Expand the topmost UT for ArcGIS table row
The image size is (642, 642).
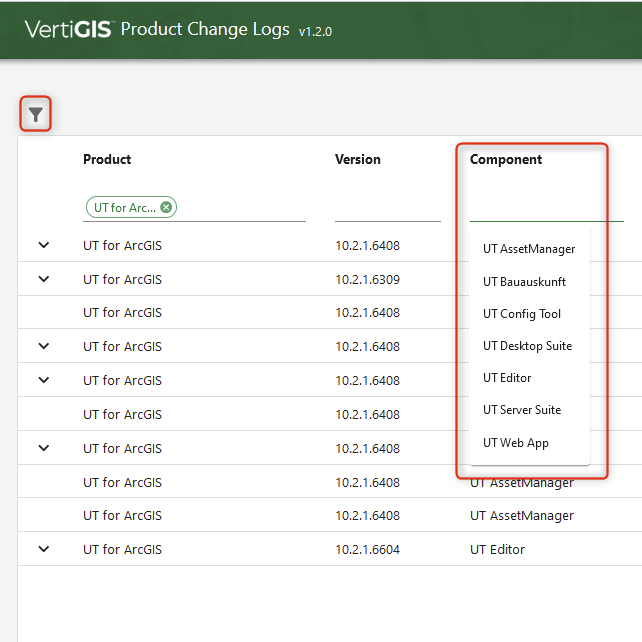pos(44,245)
